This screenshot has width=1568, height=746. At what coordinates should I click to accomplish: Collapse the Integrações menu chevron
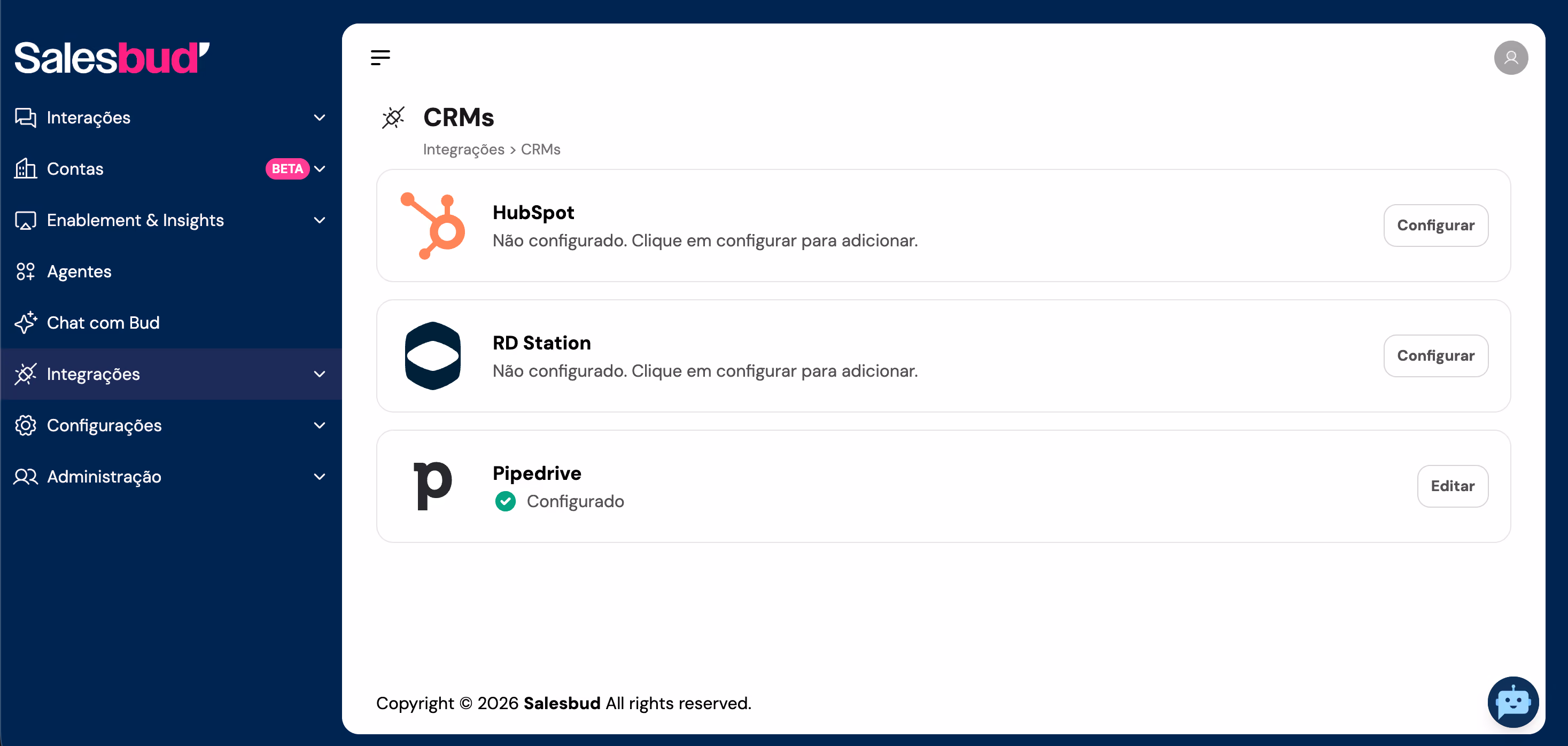[320, 374]
